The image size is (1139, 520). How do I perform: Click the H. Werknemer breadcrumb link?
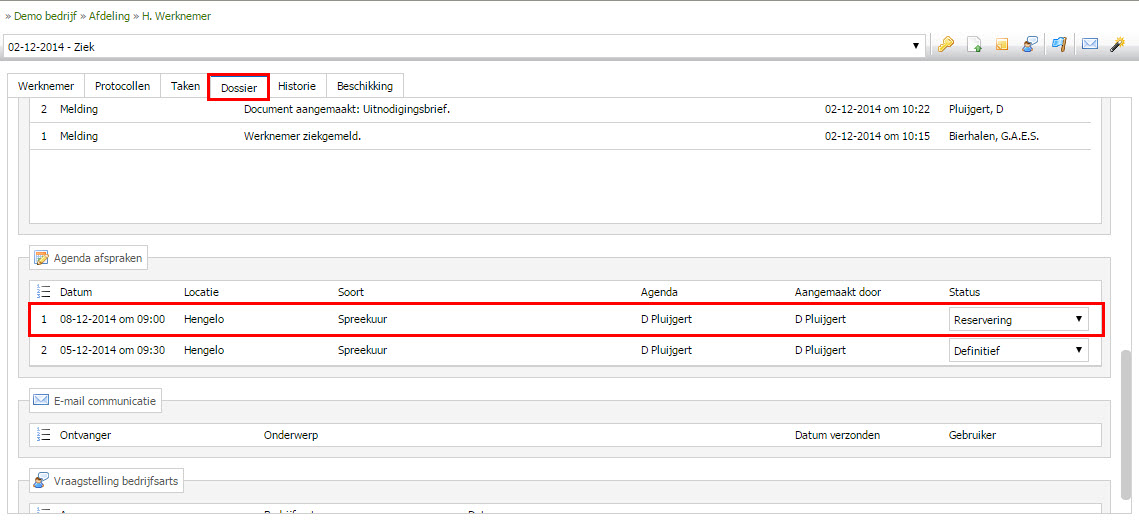[x=178, y=16]
